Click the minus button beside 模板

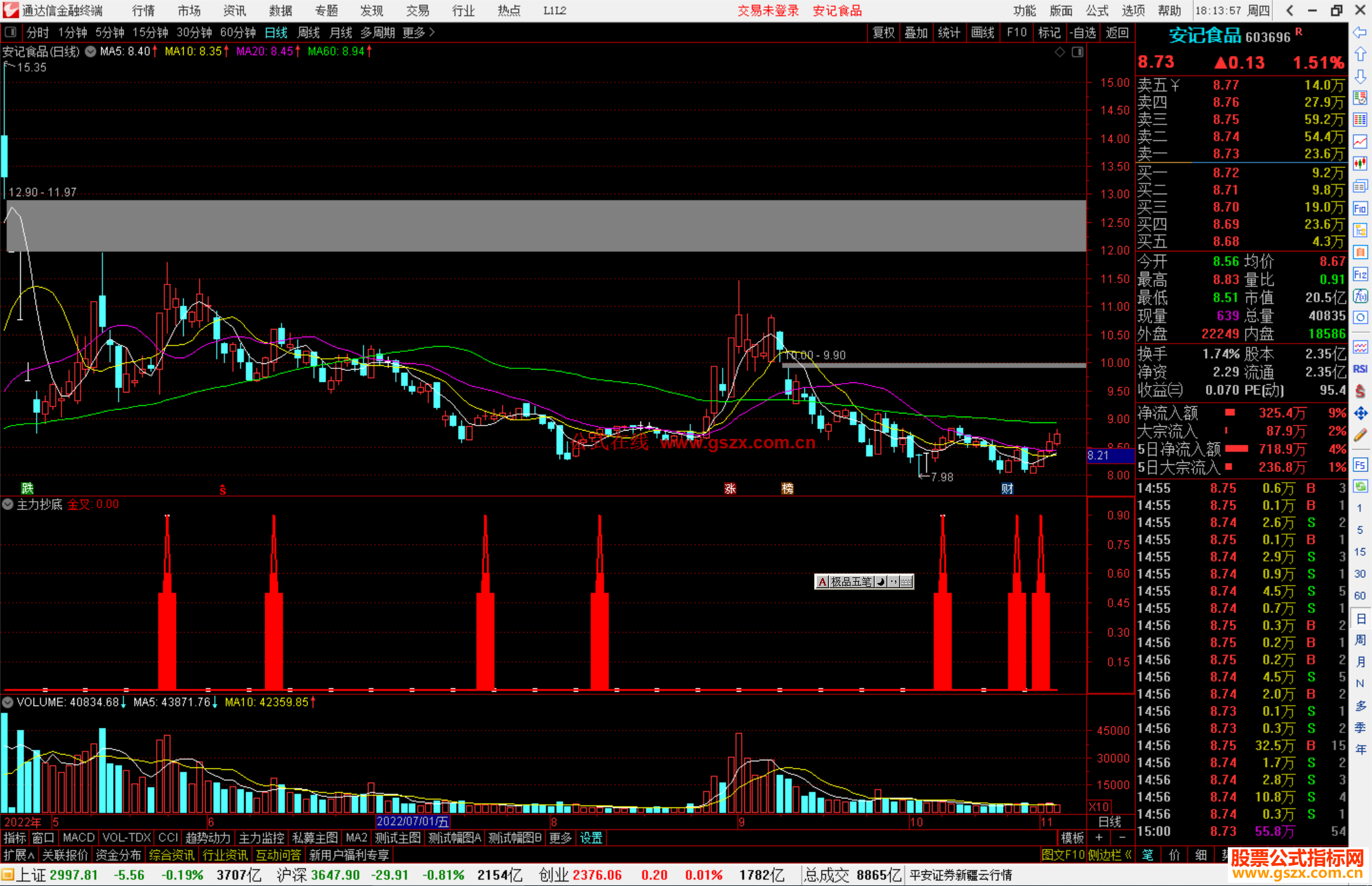[x=1122, y=838]
